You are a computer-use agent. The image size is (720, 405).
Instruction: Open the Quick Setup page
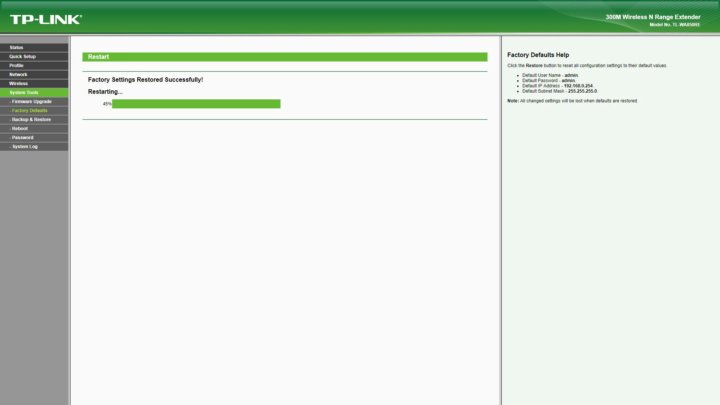(23, 56)
